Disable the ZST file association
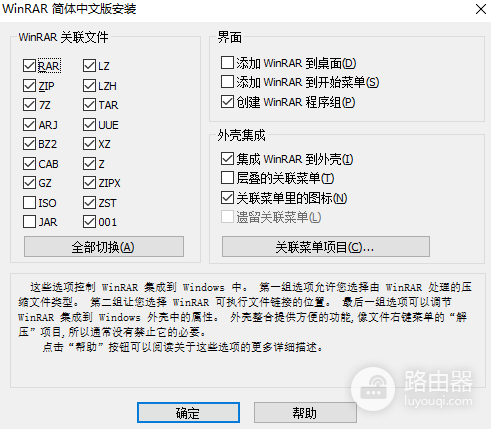This screenshot has height=429, width=491. click(x=89, y=203)
